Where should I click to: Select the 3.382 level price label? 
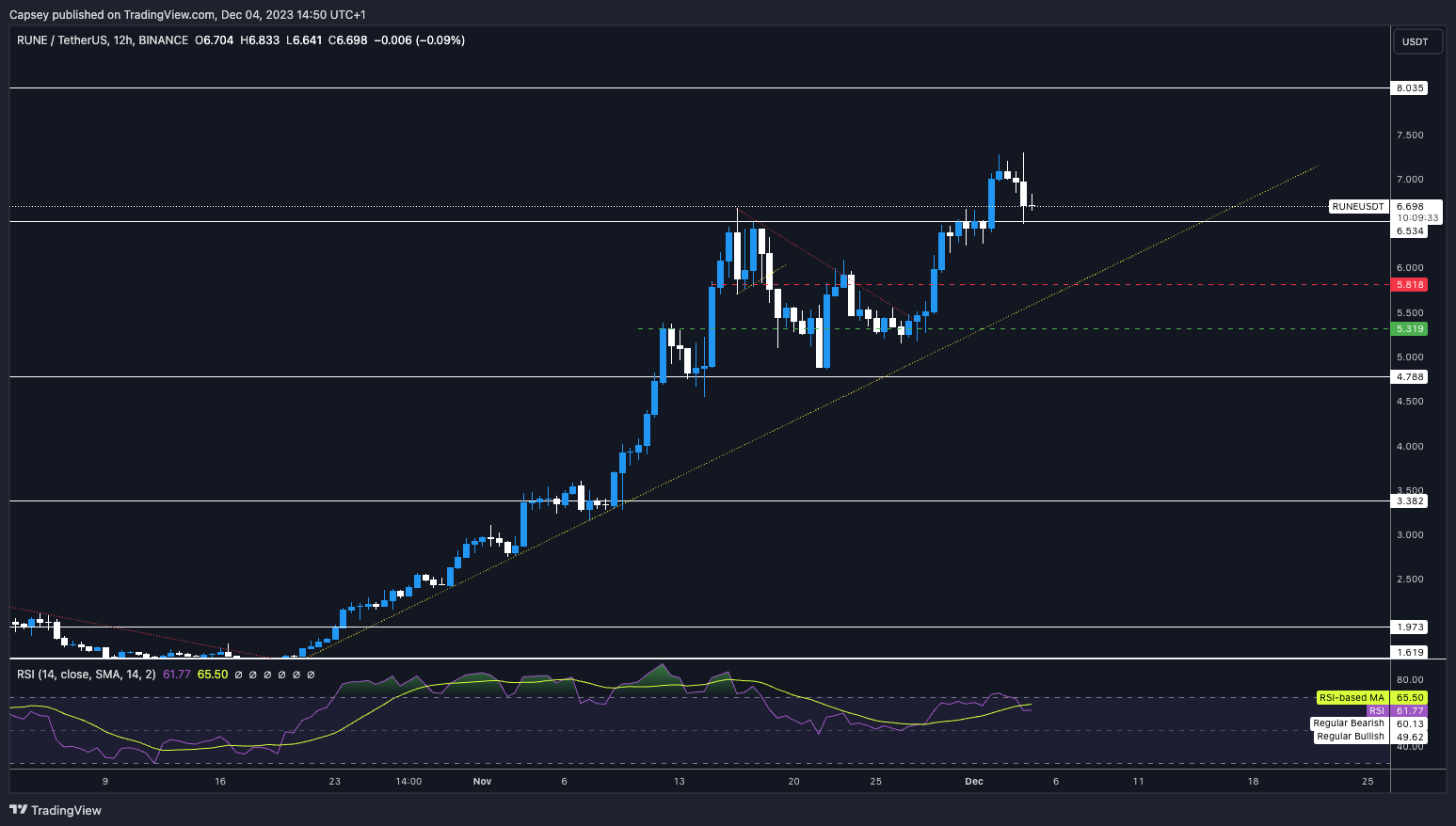click(x=1410, y=500)
